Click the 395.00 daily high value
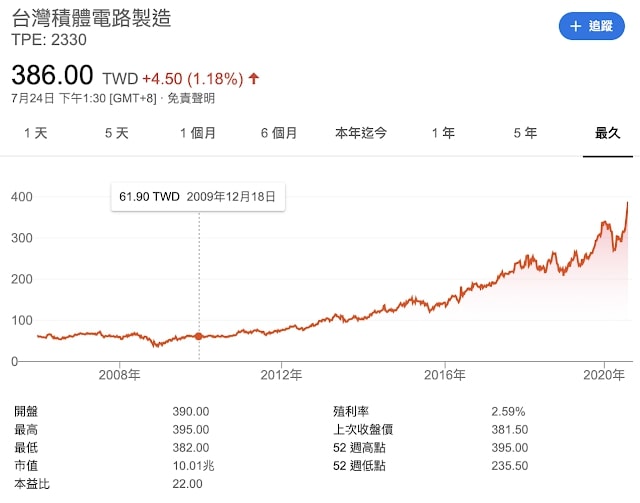Screen dimensions: 640x503 pyautogui.click(x=191, y=430)
